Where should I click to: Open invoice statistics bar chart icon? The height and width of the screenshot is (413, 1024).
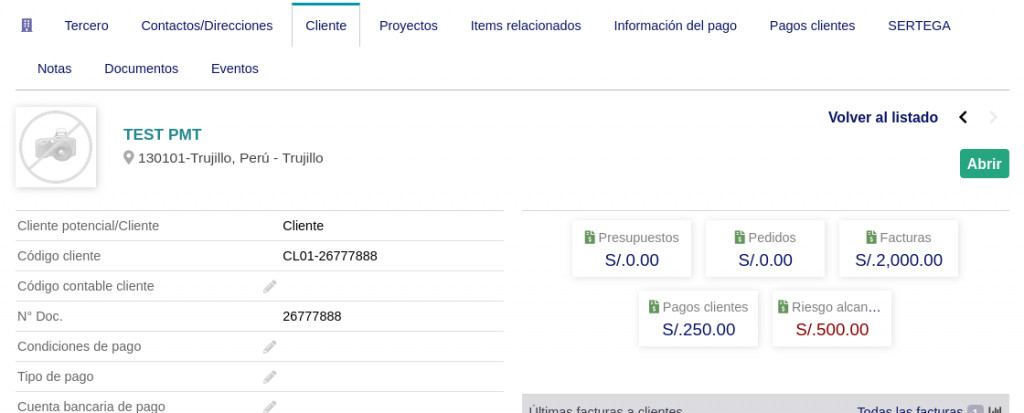[x=994, y=410]
